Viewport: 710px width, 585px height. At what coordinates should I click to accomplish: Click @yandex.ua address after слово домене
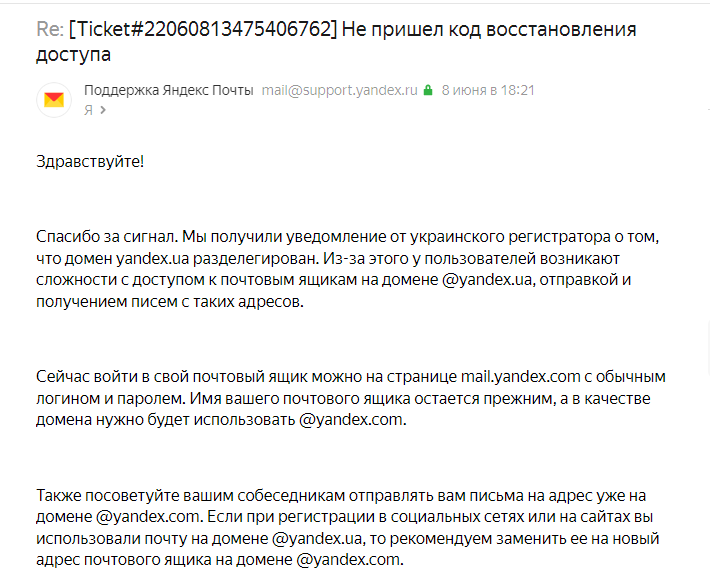489,280
